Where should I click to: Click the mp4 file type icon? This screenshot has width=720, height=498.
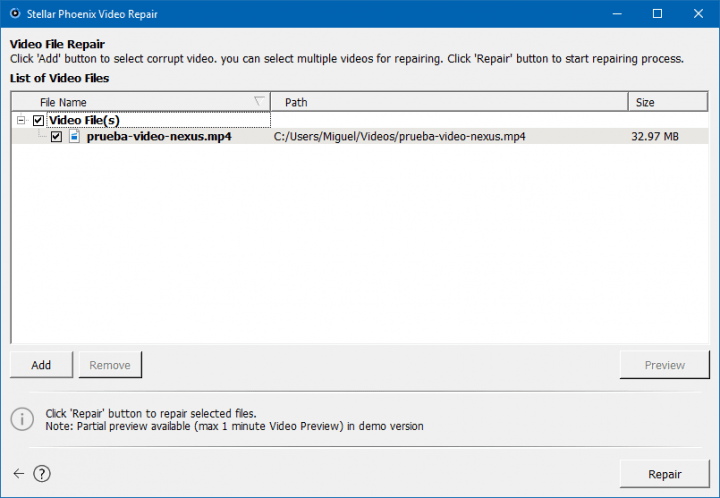click(x=74, y=136)
